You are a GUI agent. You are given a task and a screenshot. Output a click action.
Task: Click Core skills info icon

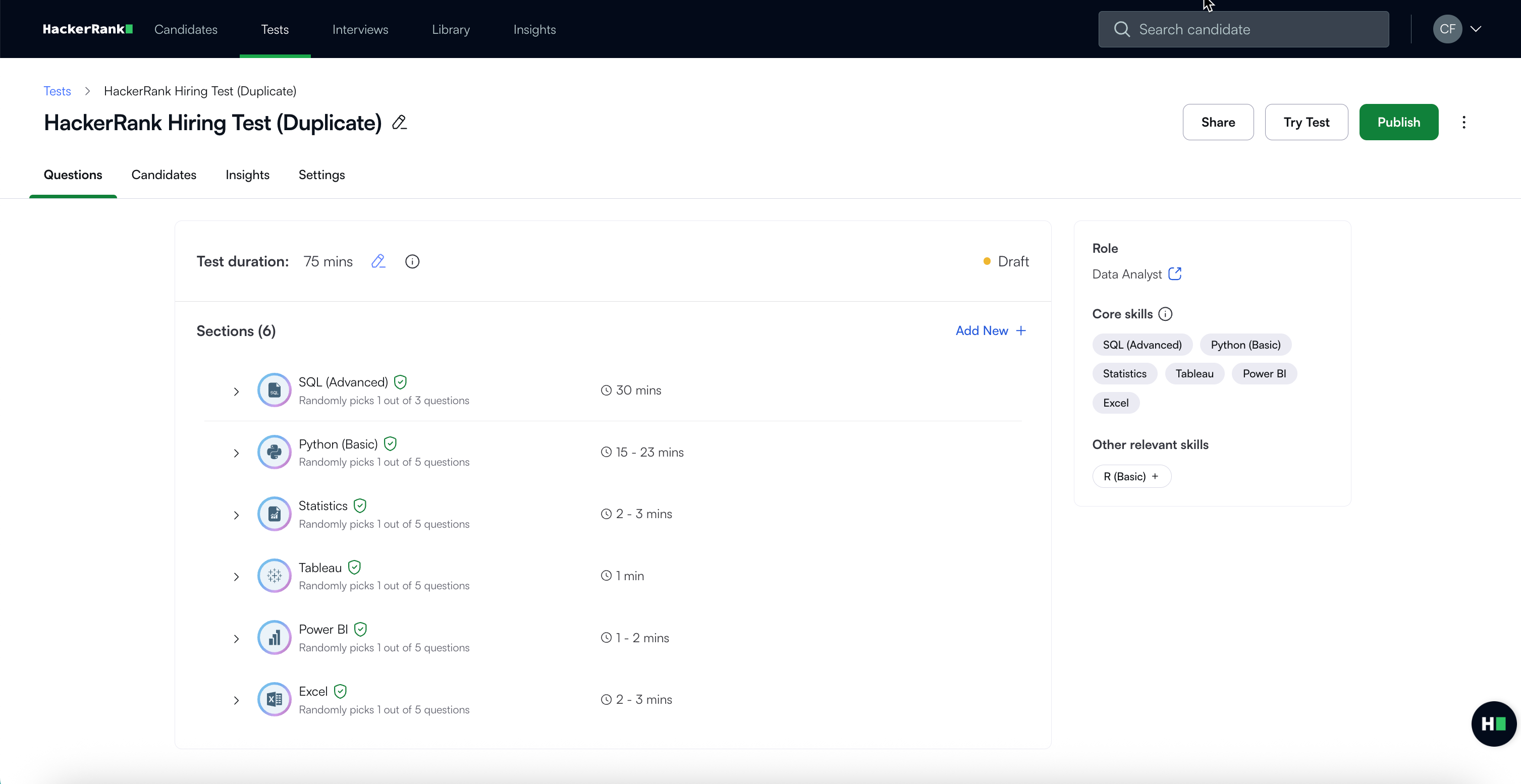pyautogui.click(x=1165, y=314)
